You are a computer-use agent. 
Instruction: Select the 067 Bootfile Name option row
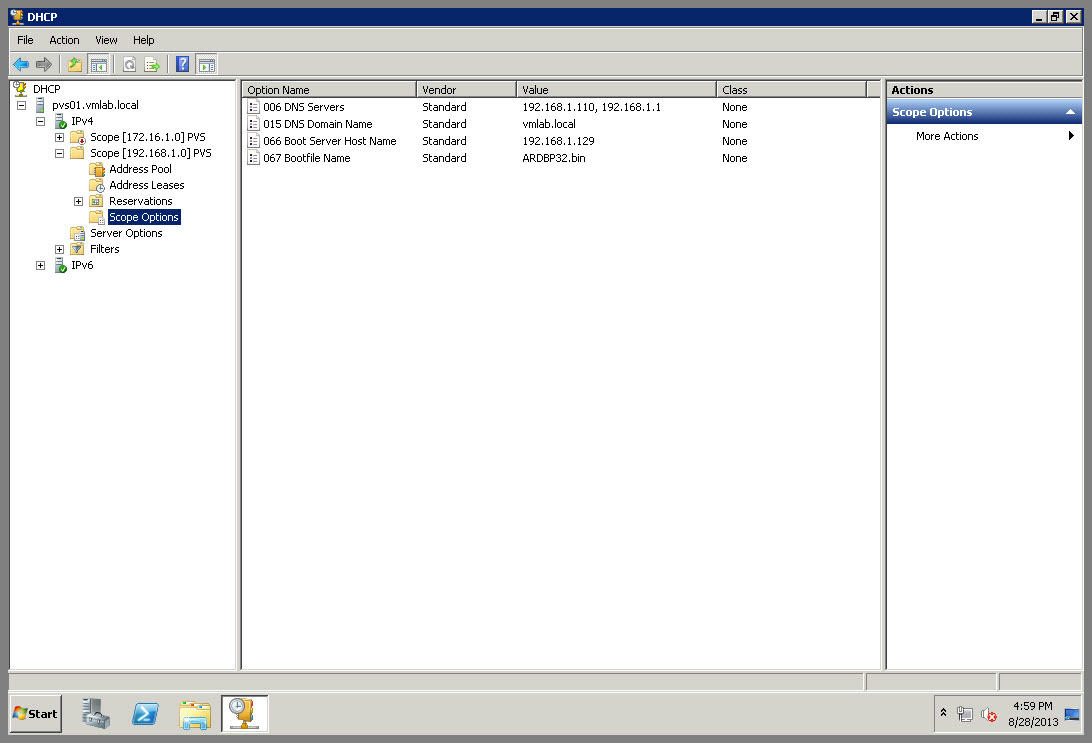306,158
